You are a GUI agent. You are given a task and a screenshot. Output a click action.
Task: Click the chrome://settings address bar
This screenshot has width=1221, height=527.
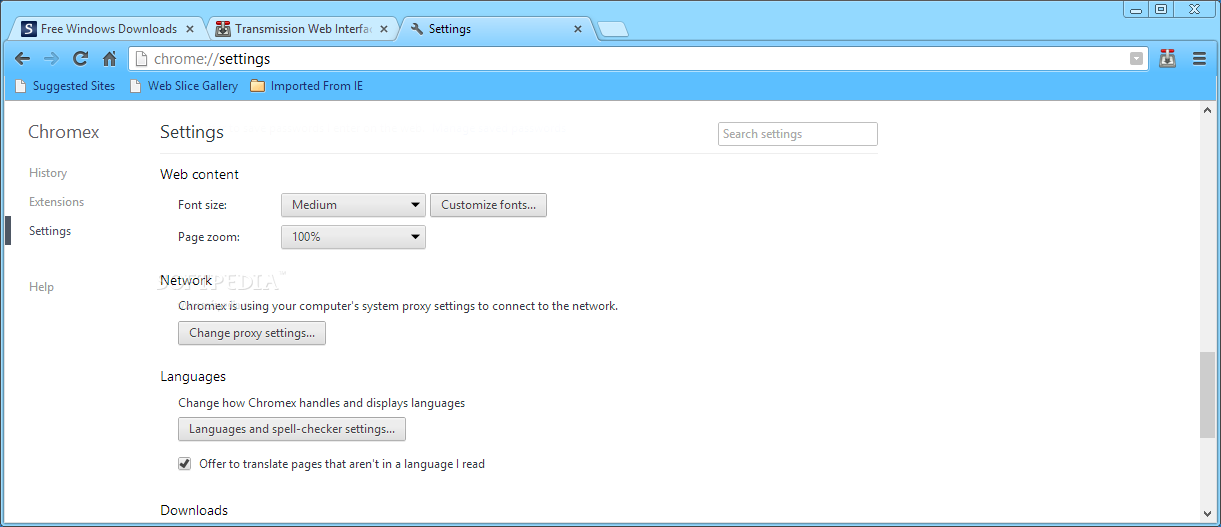pyautogui.click(x=640, y=59)
